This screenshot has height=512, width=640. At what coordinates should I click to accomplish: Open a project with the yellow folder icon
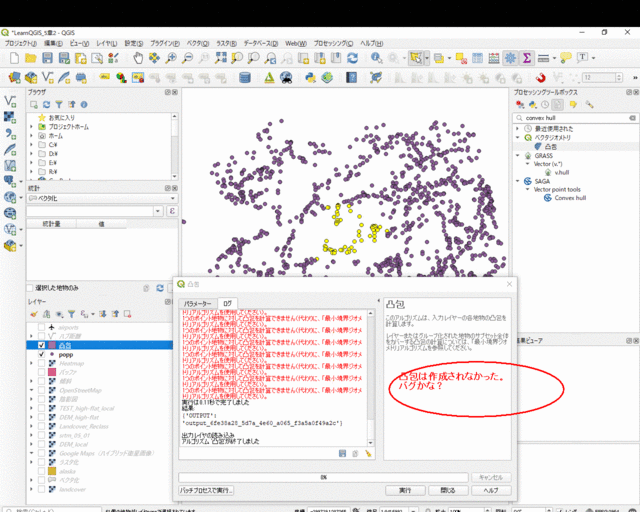31,58
